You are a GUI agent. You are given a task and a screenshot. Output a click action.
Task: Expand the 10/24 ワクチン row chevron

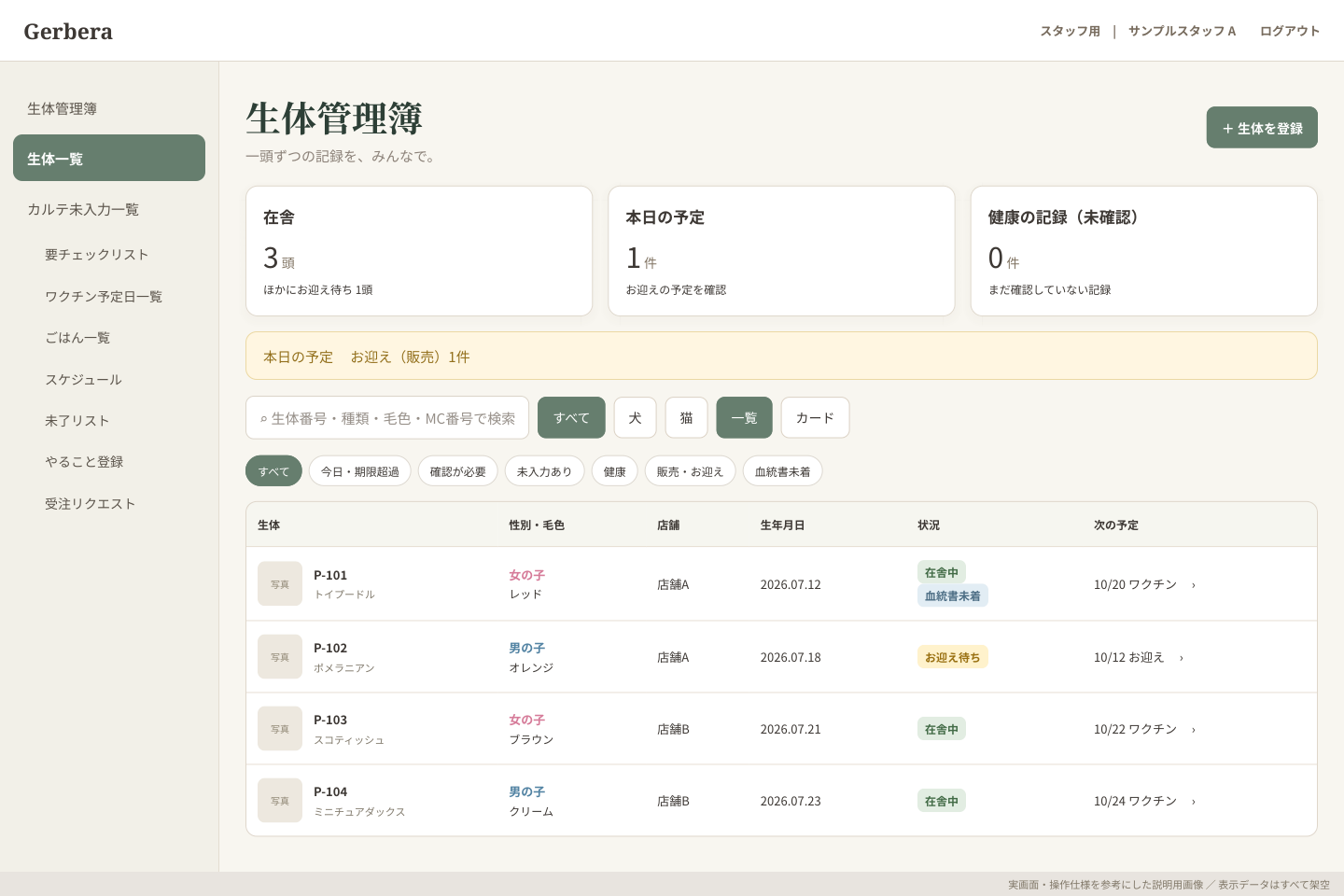[x=1194, y=802]
